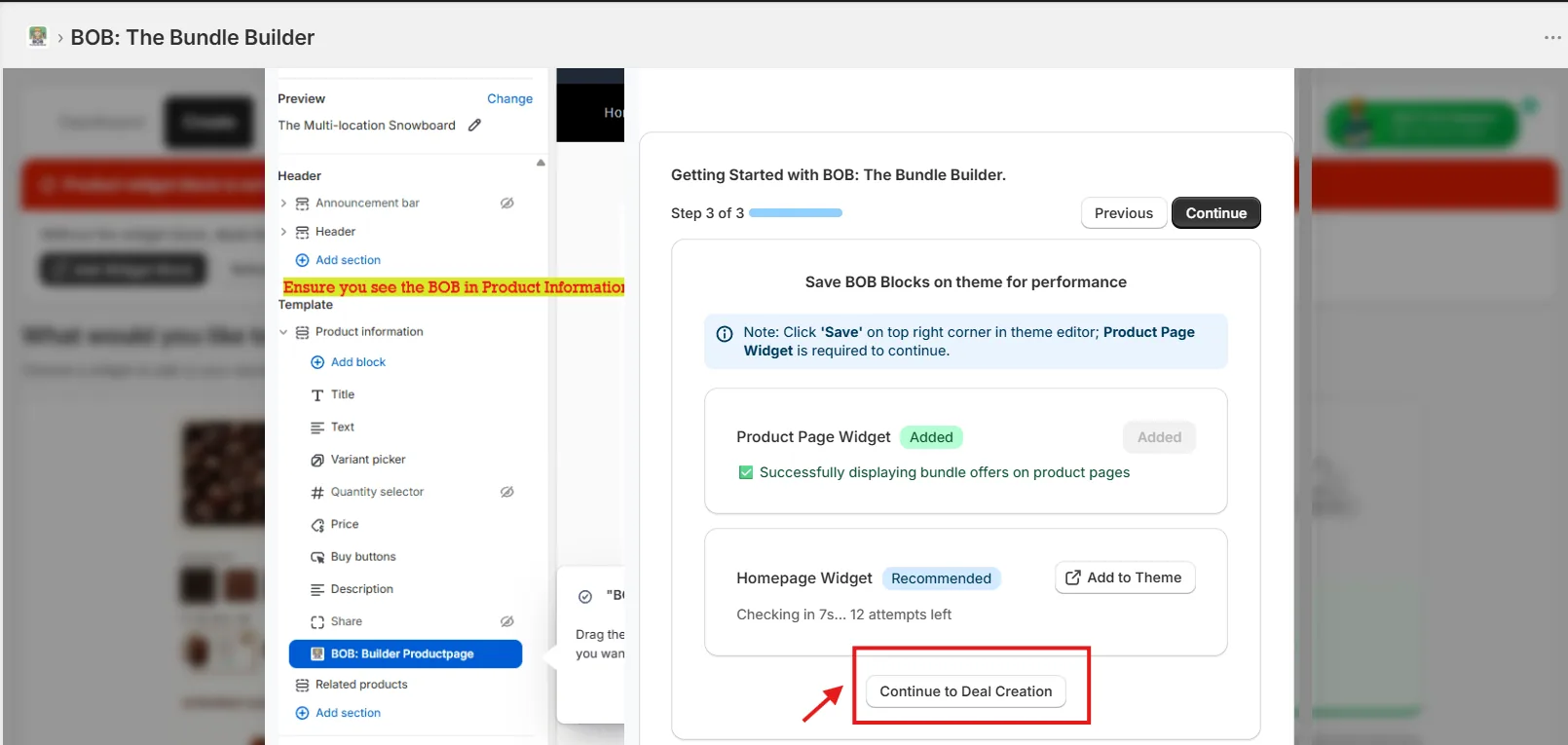The height and width of the screenshot is (745, 1568).
Task: Collapse the Product information section
Action: click(x=283, y=332)
